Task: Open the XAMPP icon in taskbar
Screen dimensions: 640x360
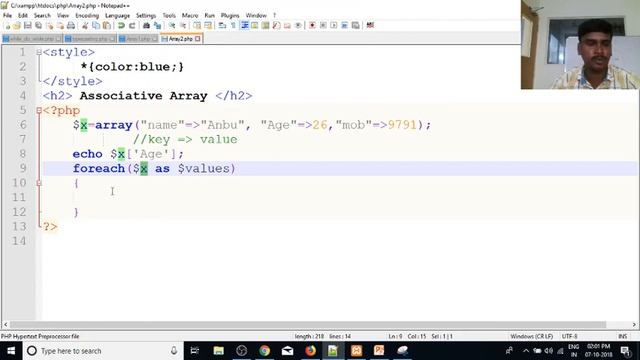Action: (x=356, y=351)
